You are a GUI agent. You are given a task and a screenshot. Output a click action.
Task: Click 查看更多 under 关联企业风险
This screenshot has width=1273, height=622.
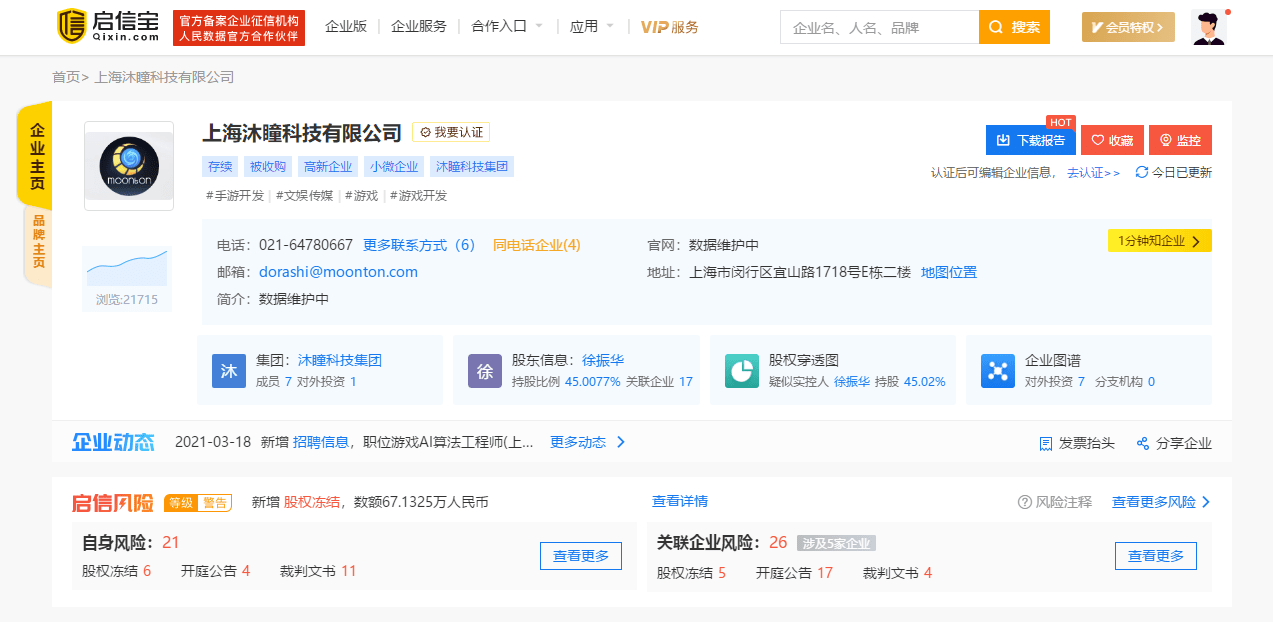pyautogui.click(x=1156, y=556)
